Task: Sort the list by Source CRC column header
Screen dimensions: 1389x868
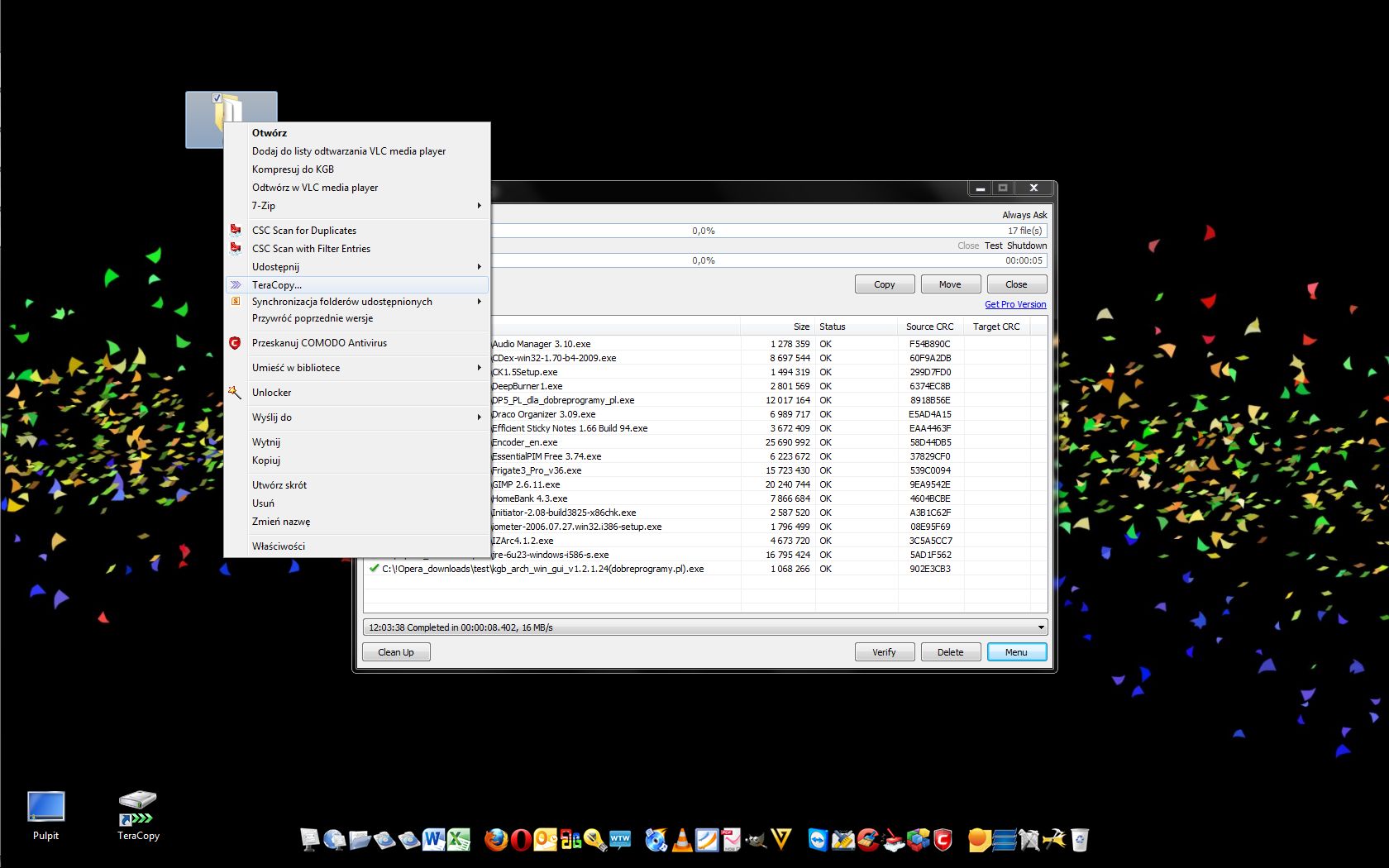Action: pyautogui.click(x=930, y=327)
